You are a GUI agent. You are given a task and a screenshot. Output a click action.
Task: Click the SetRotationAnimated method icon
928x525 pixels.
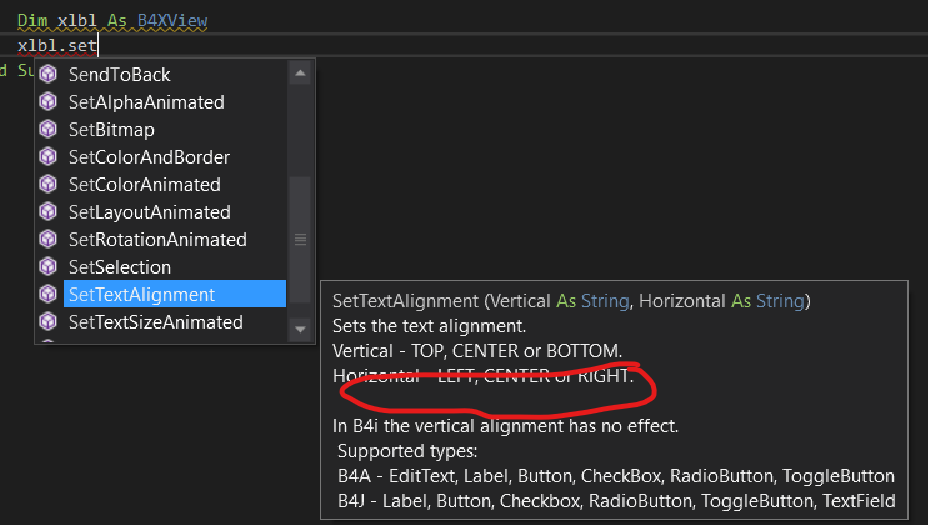[48, 240]
